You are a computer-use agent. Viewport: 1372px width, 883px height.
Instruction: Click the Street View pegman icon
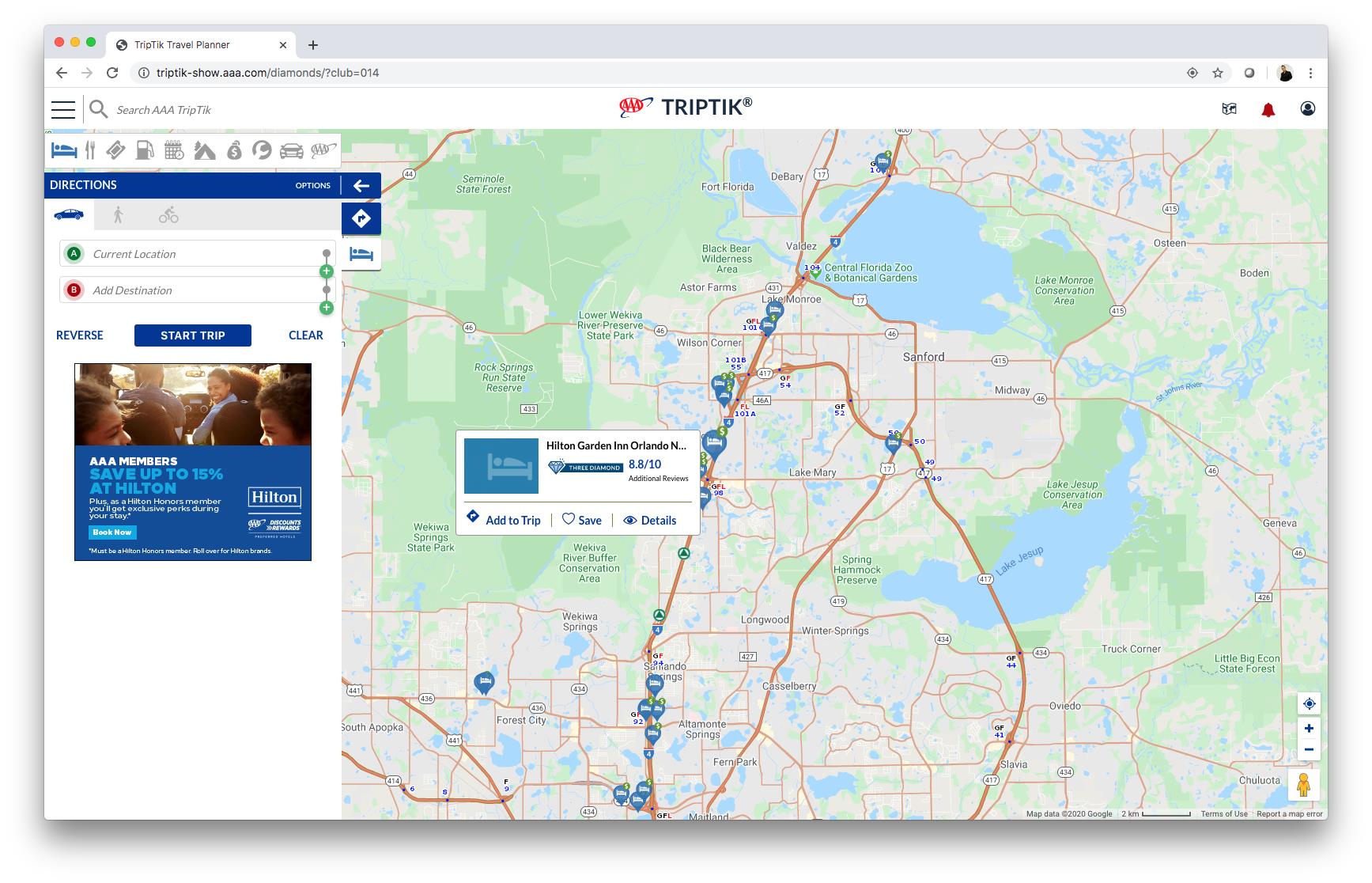click(x=1303, y=785)
